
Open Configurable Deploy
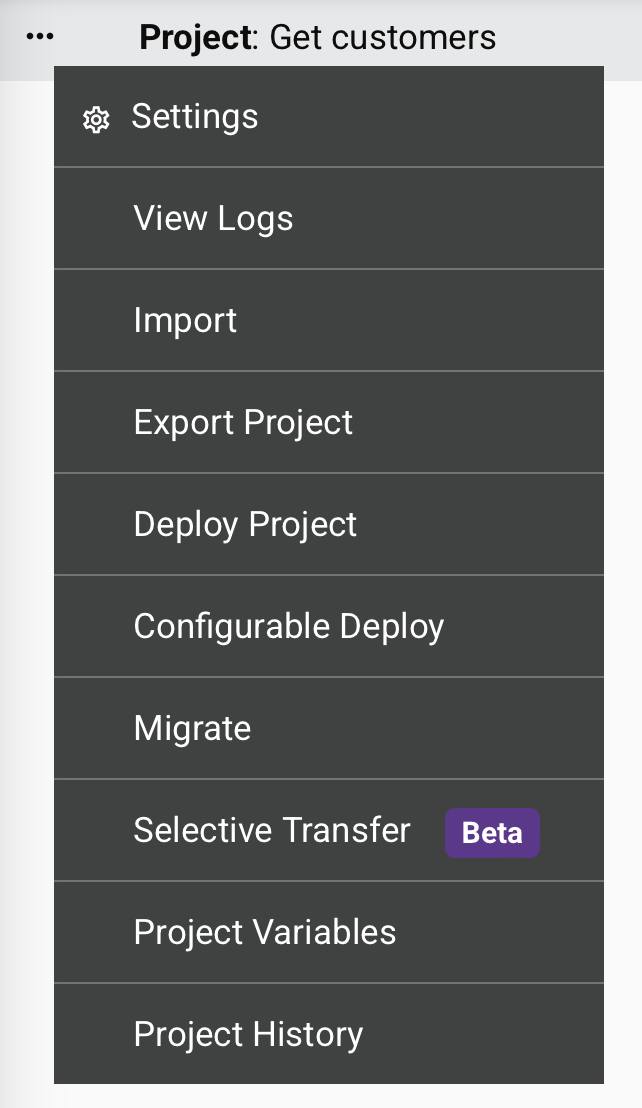click(x=288, y=627)
